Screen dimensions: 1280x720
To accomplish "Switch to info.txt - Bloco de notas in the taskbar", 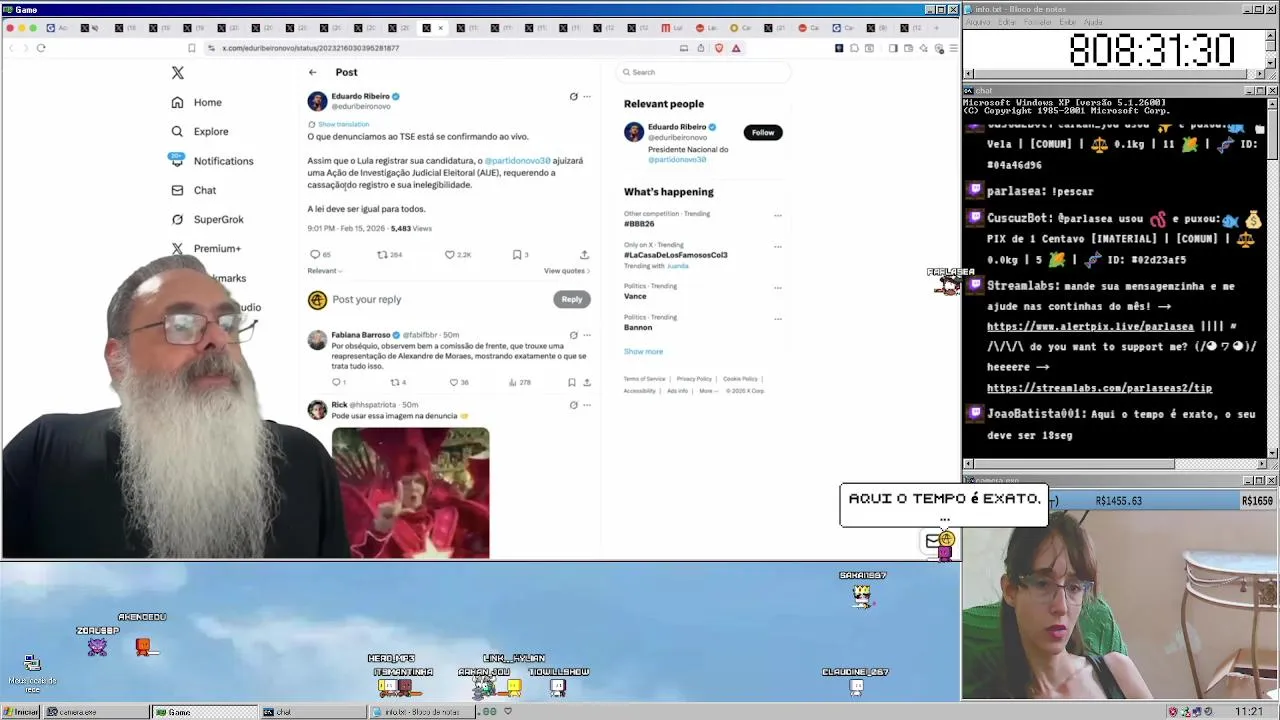I will [x=421, y=712].
